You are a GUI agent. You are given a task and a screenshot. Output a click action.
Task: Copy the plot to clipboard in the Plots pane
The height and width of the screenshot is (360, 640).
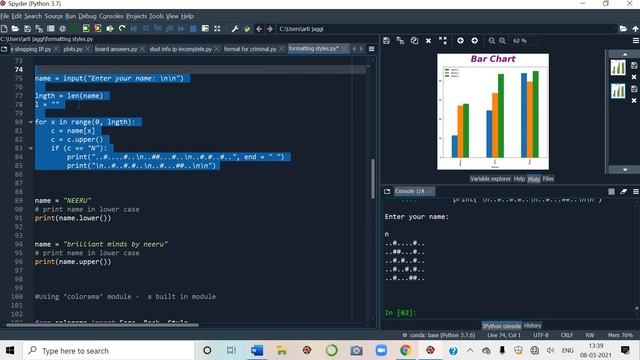point(414,40)
